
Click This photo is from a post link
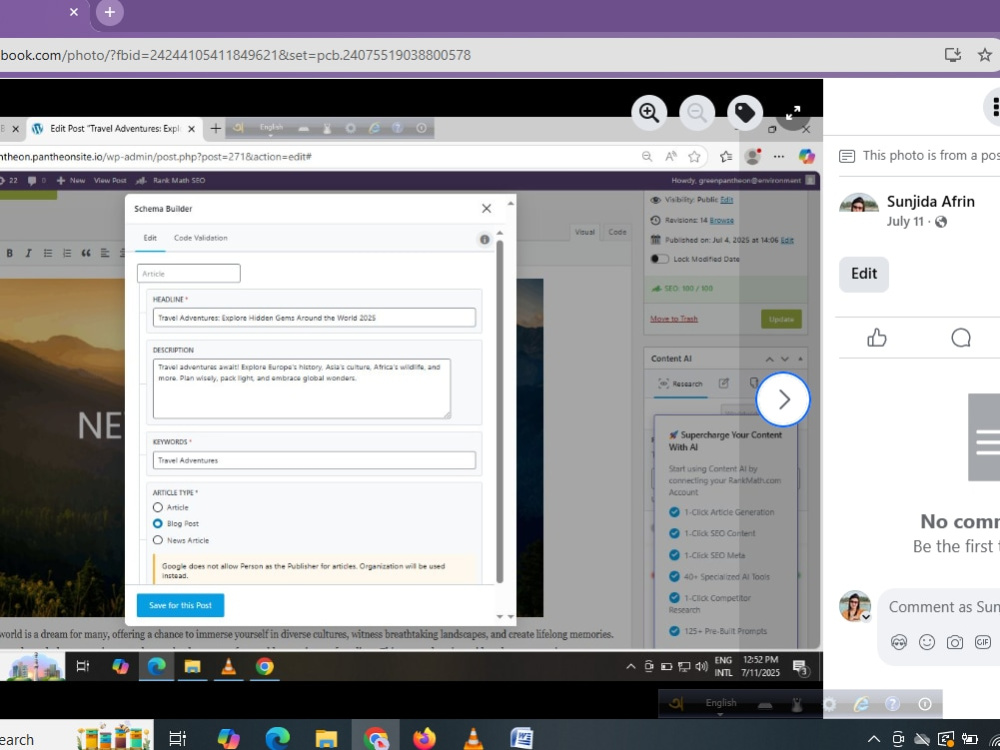930,156
